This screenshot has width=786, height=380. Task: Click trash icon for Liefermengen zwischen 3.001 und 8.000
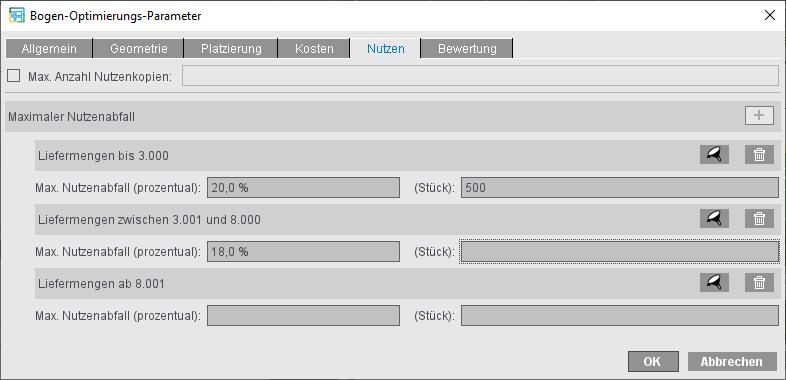point(759,219)
